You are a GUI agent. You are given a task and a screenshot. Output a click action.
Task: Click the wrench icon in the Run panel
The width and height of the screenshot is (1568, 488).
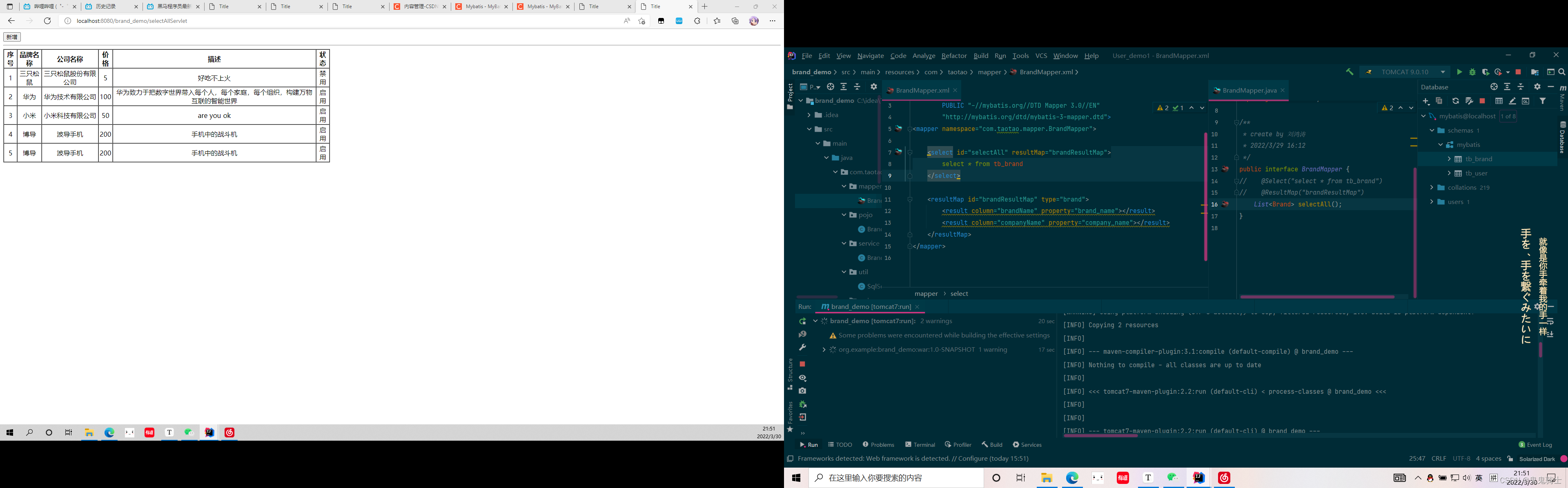click(802, 348)
